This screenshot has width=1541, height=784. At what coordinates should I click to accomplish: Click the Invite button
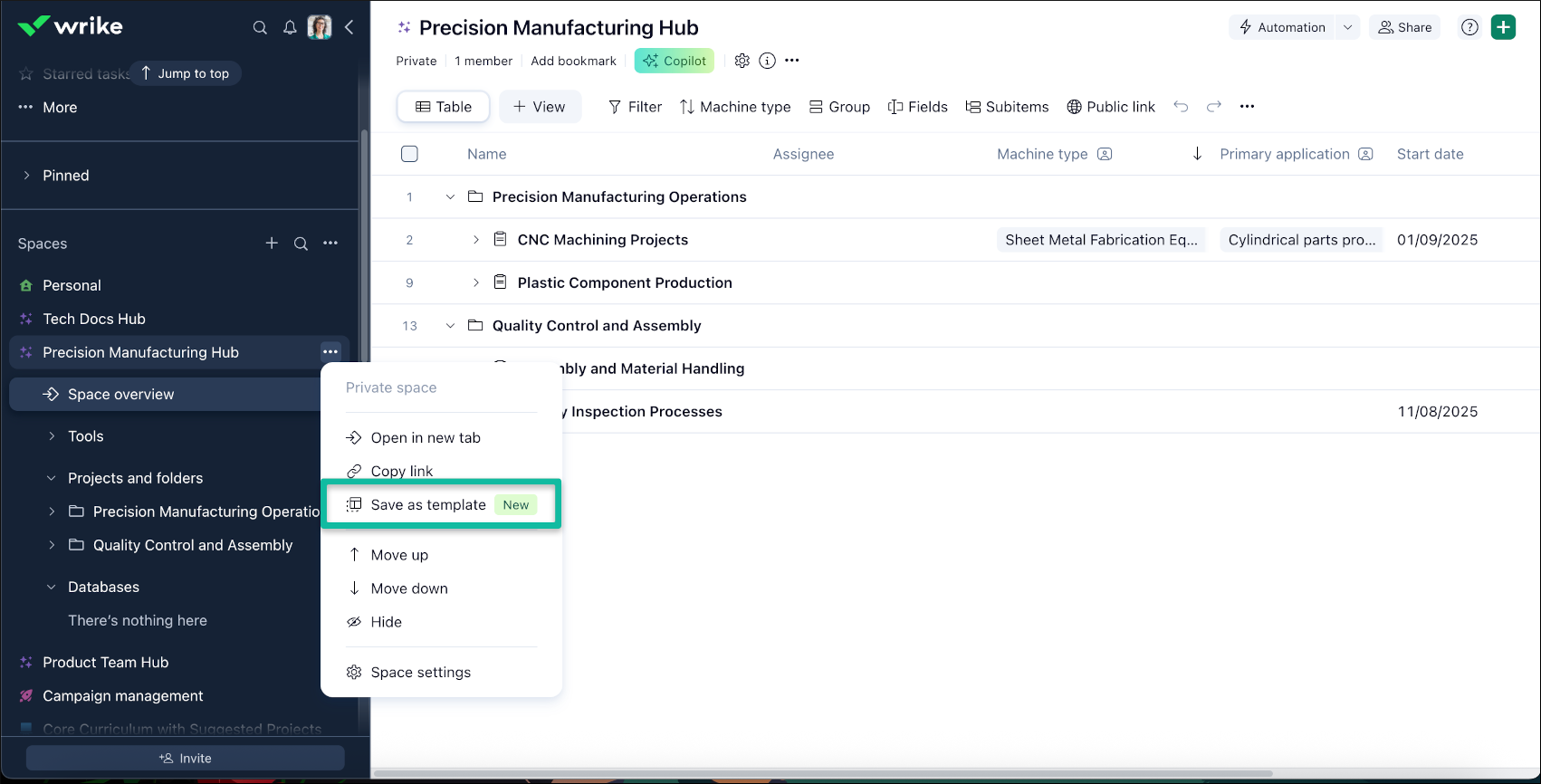pyautogui.click(x=185, y=758)
